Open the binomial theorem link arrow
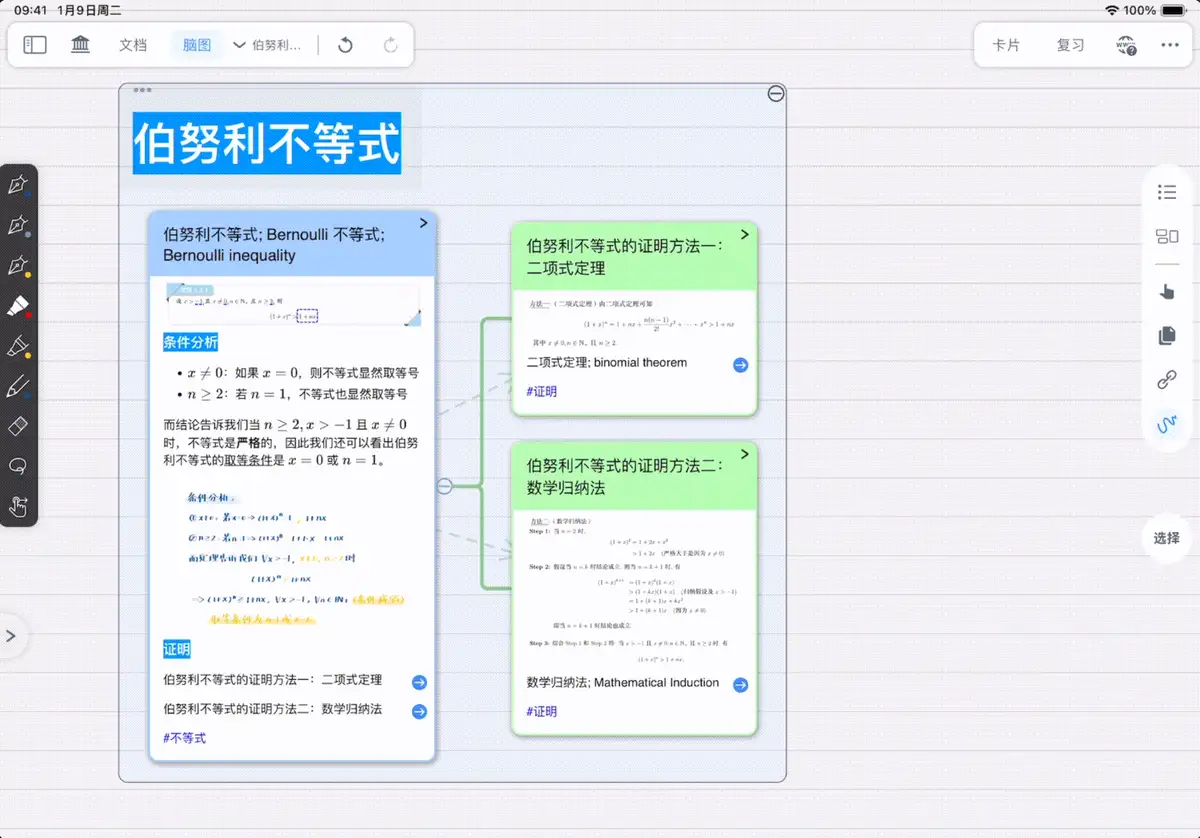This screenshot has height=838, width=1200. click(x=740, y=365)
